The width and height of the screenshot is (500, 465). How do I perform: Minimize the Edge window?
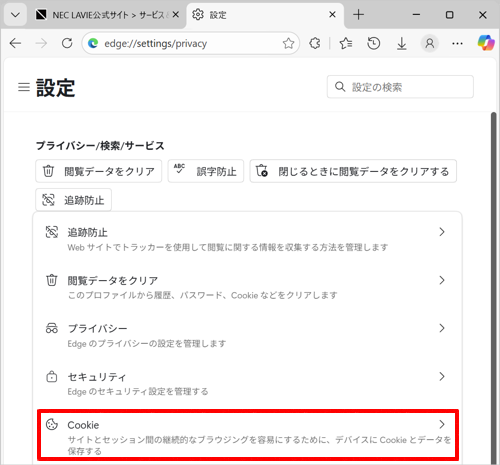[416, 15]
